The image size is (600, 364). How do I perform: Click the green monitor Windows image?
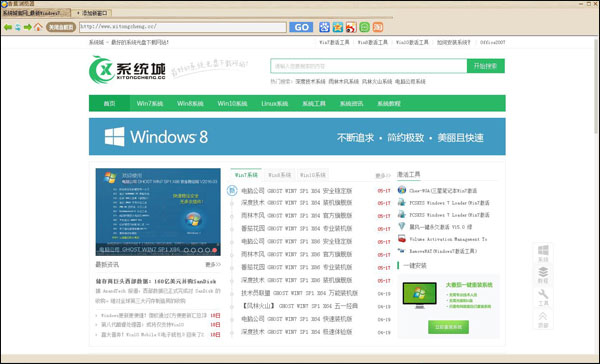tap(420, 295)
